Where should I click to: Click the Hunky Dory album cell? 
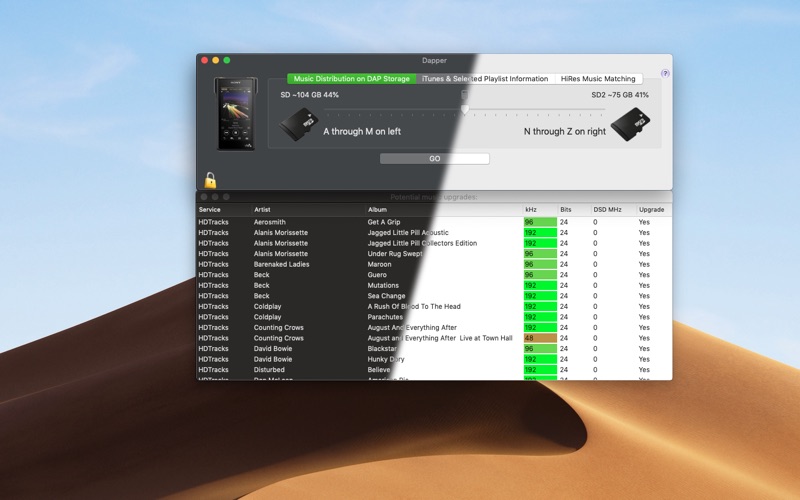[386, 359]
